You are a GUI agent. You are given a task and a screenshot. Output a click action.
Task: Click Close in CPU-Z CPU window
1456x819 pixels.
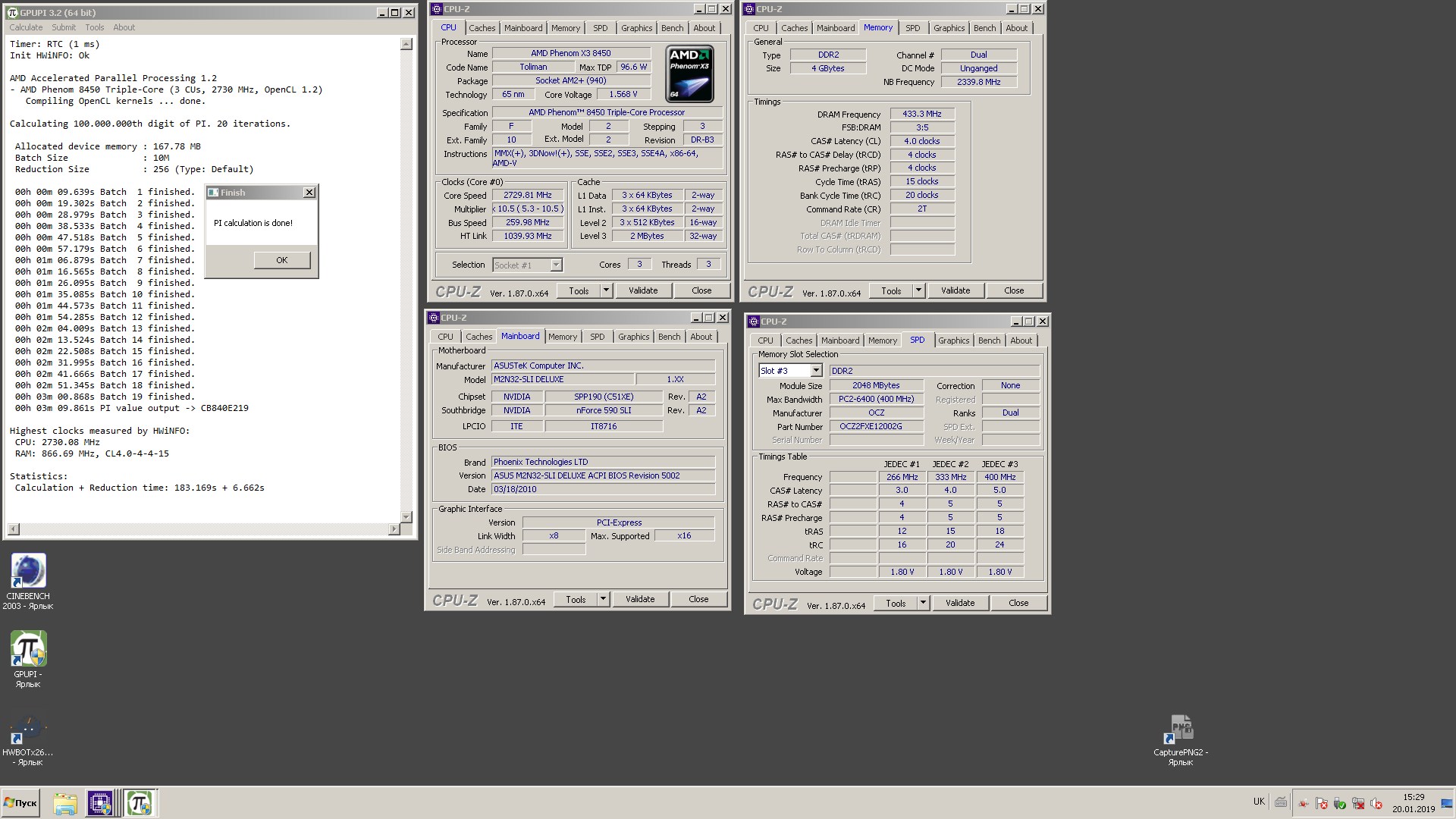point(701,290)
